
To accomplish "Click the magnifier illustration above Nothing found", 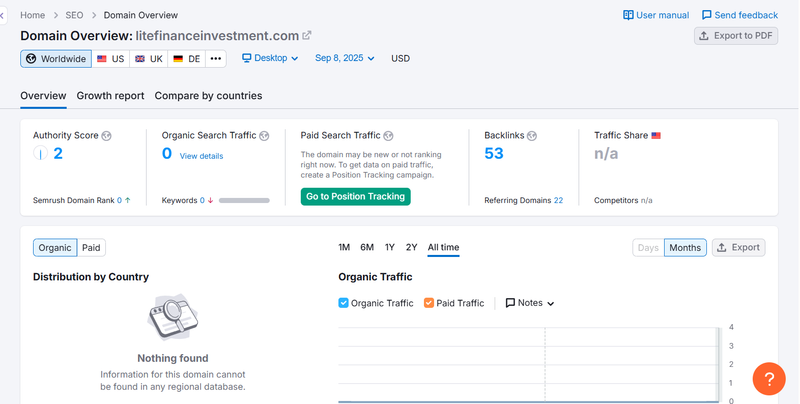I will click(173, 316).
